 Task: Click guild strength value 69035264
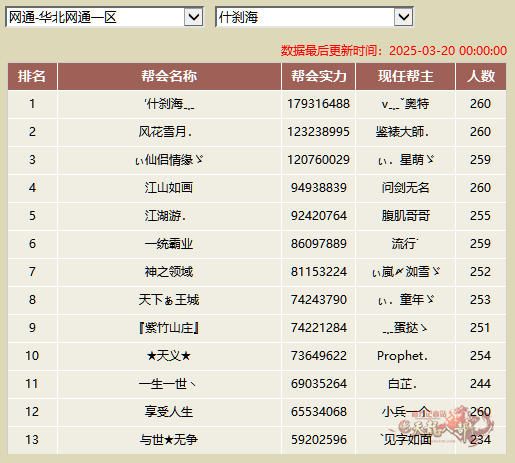pos(319,384)
